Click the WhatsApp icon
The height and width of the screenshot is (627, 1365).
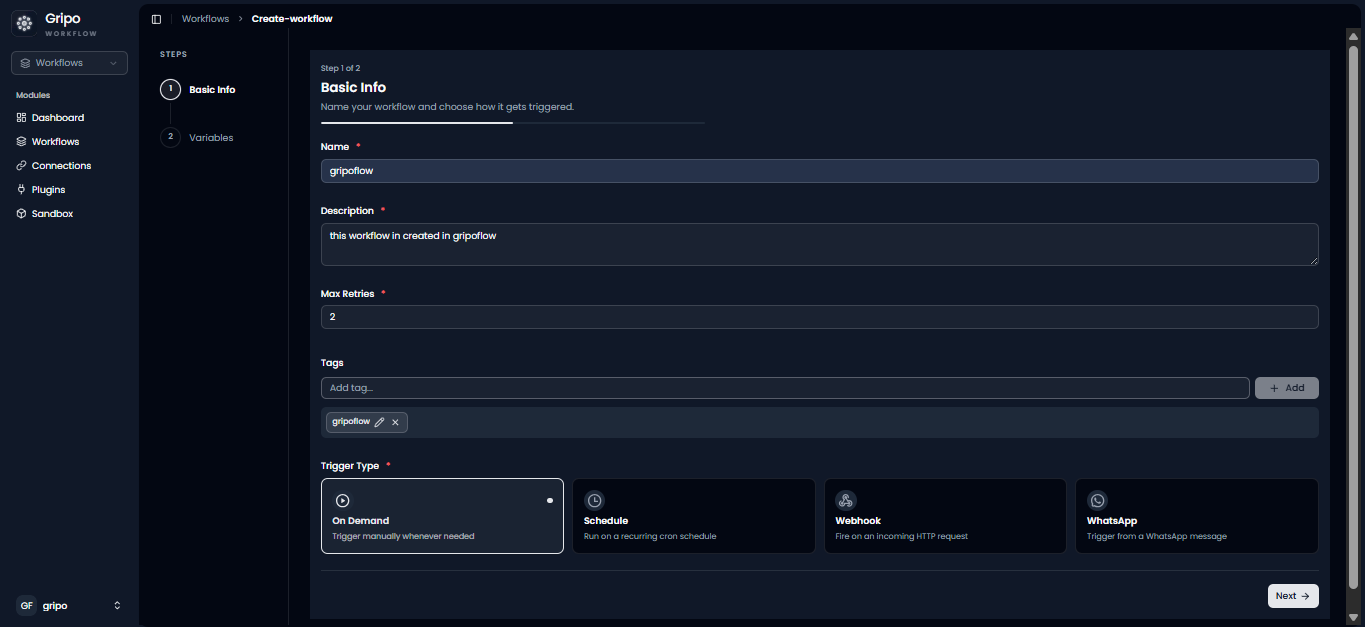coord(1098,500)
